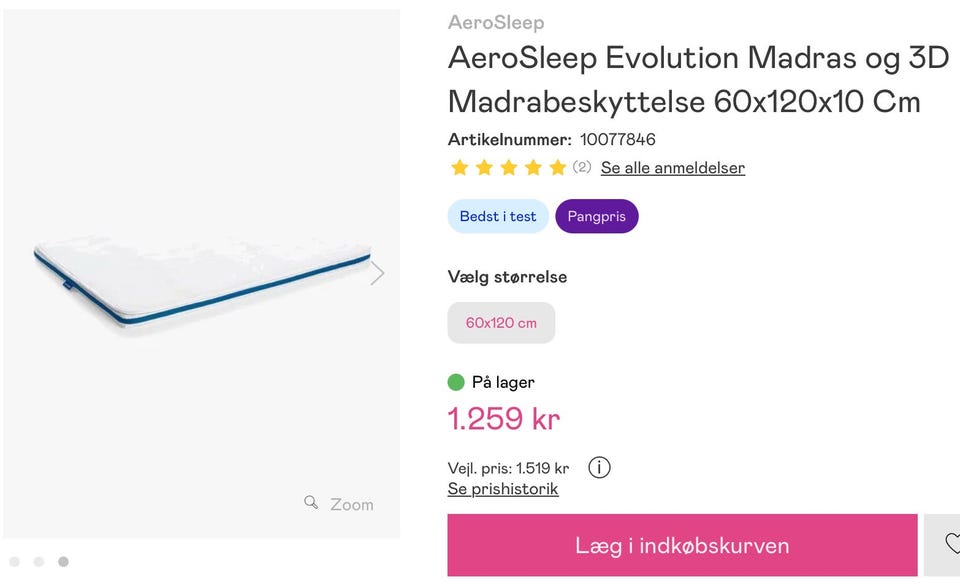The height and width of the screenshot is (585, 960).
Task: Click the Zoom magnifier icon
Action: 311,502
